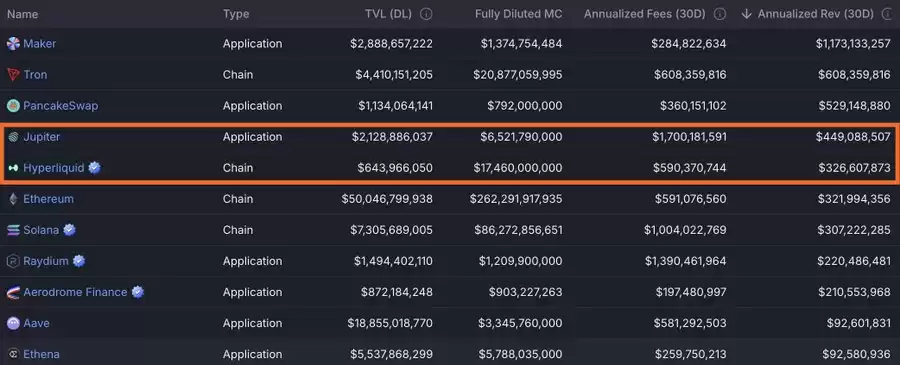Click the sort arrow on Annualized Rev column

click(x=746, y=14)
